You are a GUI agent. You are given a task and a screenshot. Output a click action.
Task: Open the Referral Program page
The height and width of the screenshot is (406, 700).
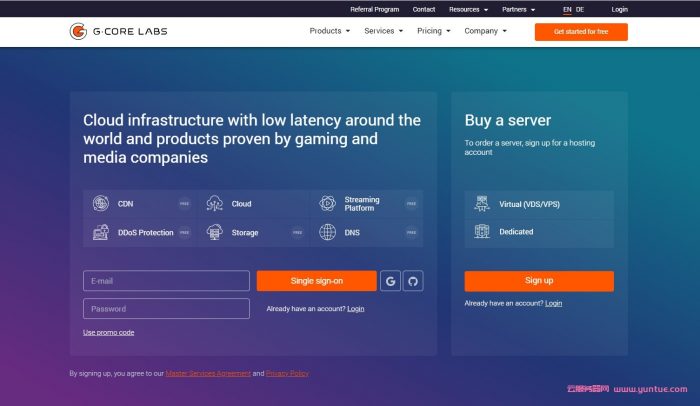point(374,9)
